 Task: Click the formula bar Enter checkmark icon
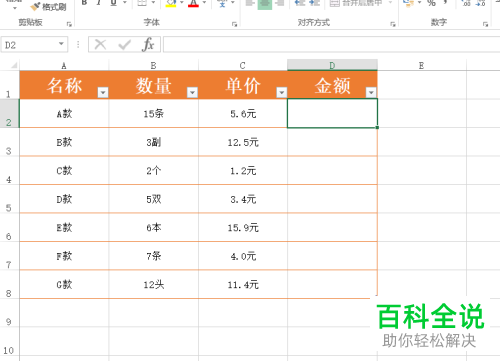[124, 44]
